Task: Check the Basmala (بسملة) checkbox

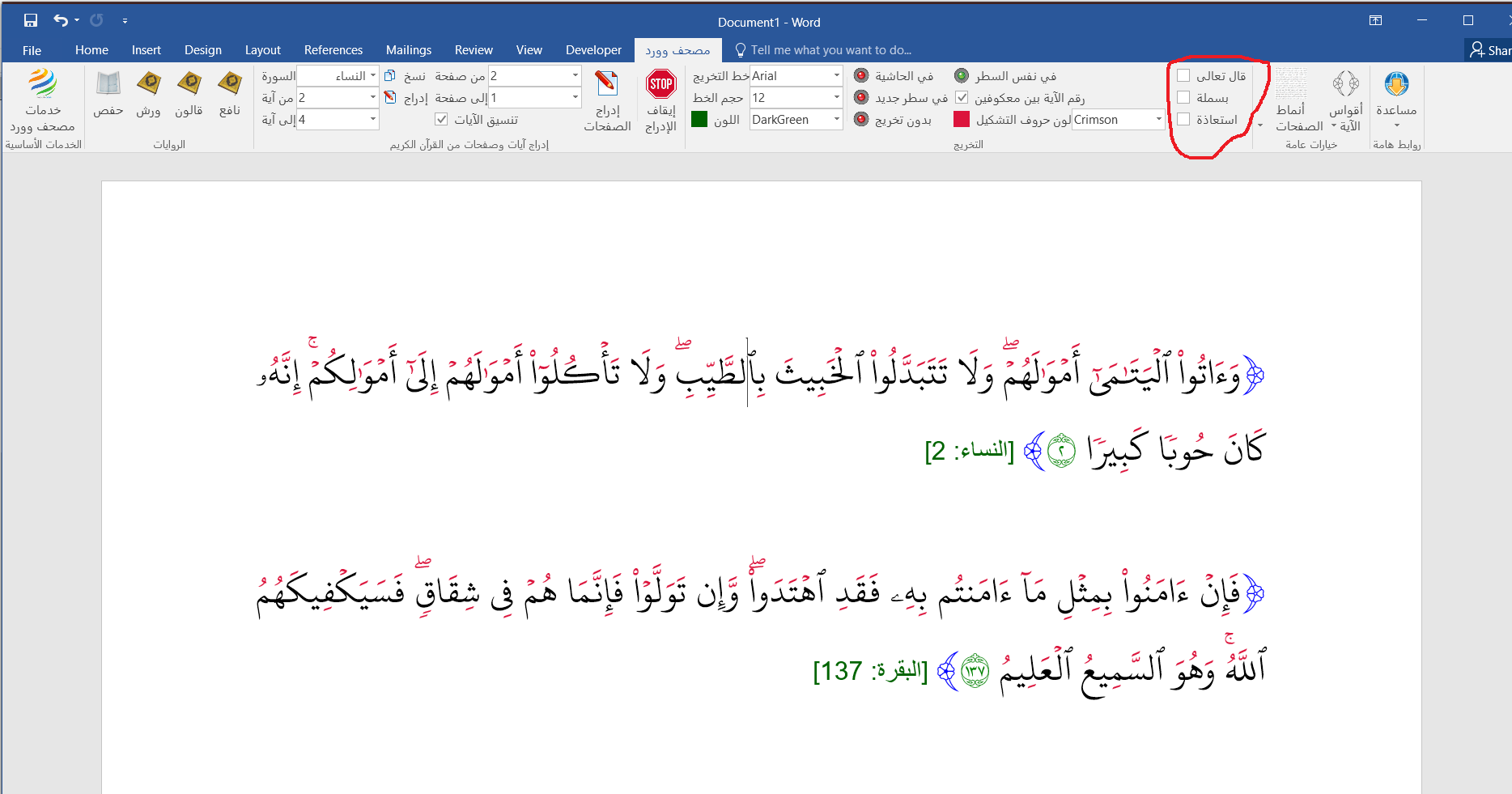Action: 1183,97
